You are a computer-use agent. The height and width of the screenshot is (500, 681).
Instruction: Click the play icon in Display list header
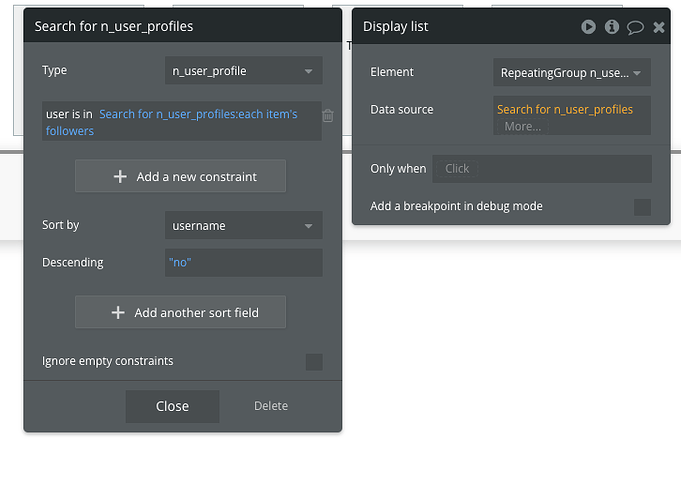coord(589,27)
